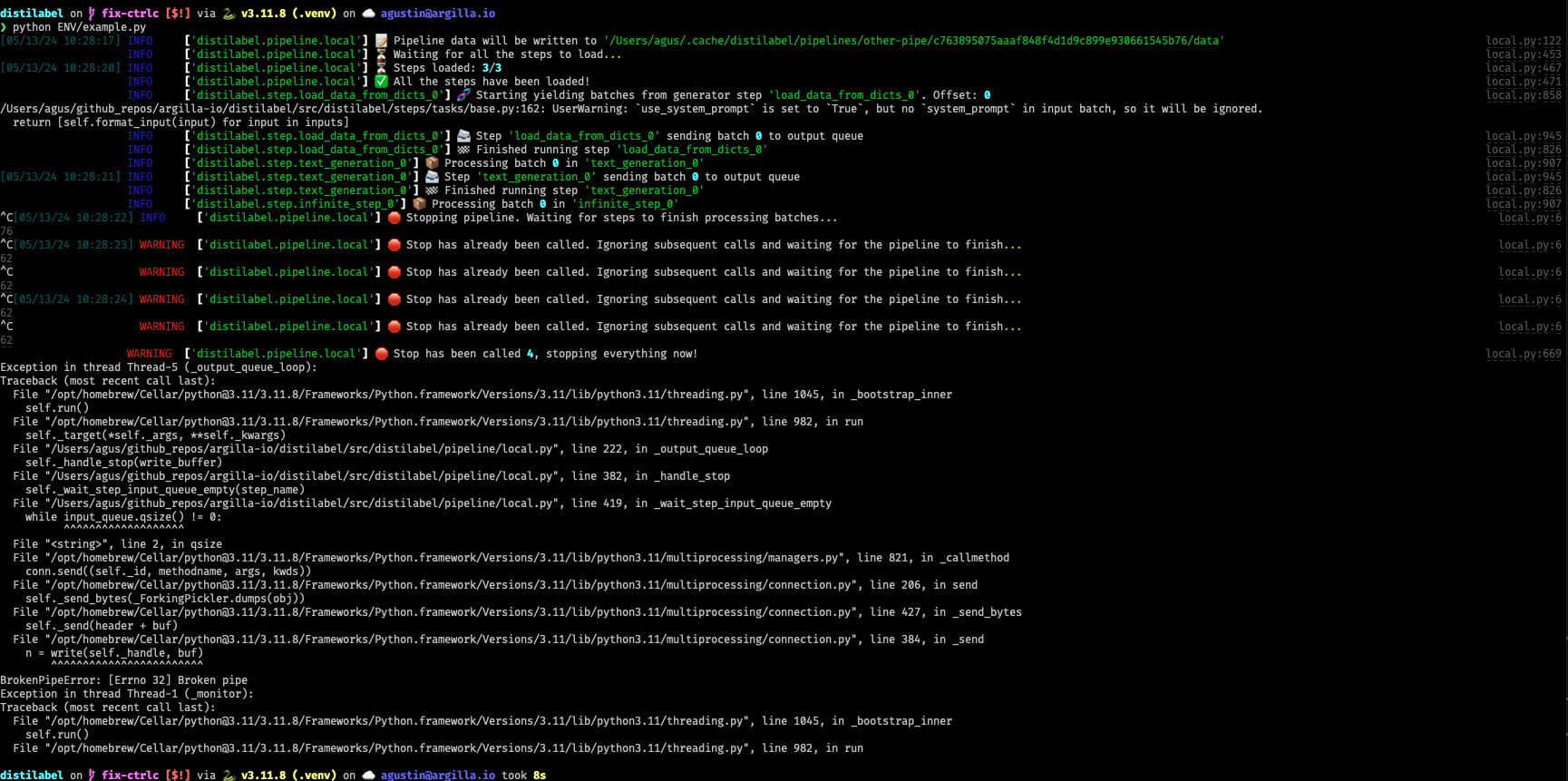The width and height of the screenshot is (1568, 781).
Task: Click 'self._send(header + buf)' code line
Action: [102, 626]
